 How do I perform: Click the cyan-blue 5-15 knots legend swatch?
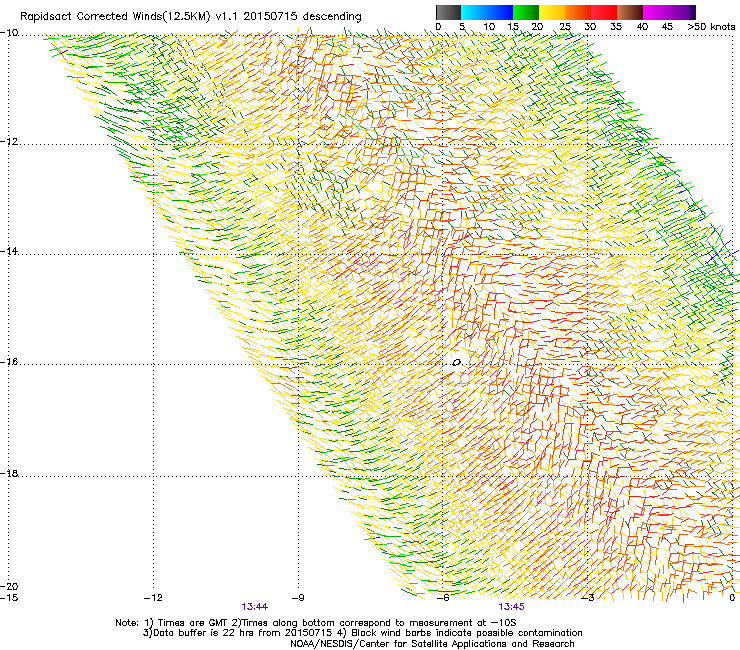(x=487, y=12)
